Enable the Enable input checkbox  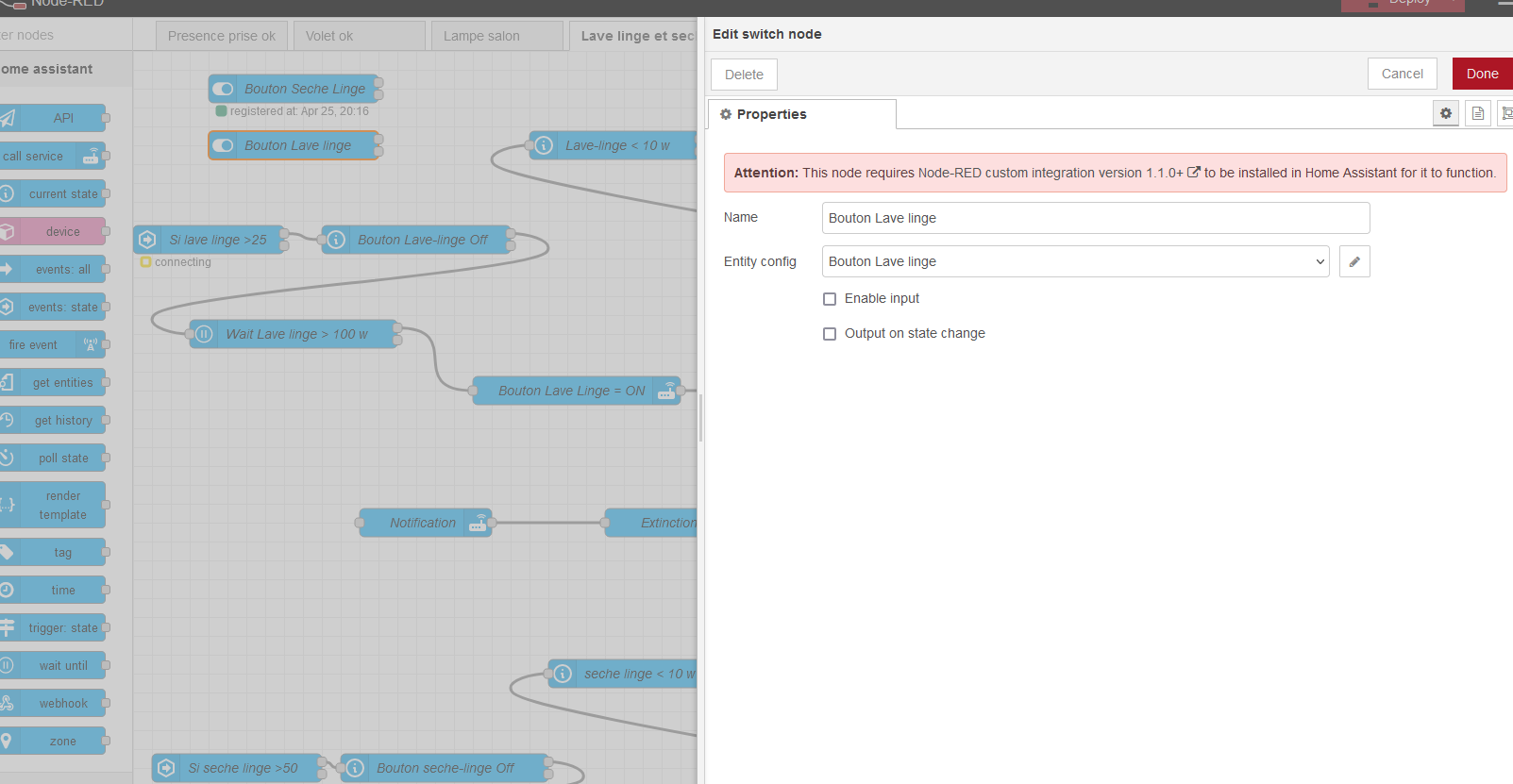830,299
